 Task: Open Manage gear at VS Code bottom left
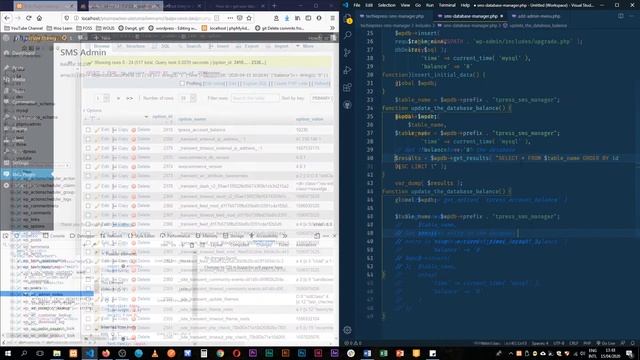tap(348, 330)
